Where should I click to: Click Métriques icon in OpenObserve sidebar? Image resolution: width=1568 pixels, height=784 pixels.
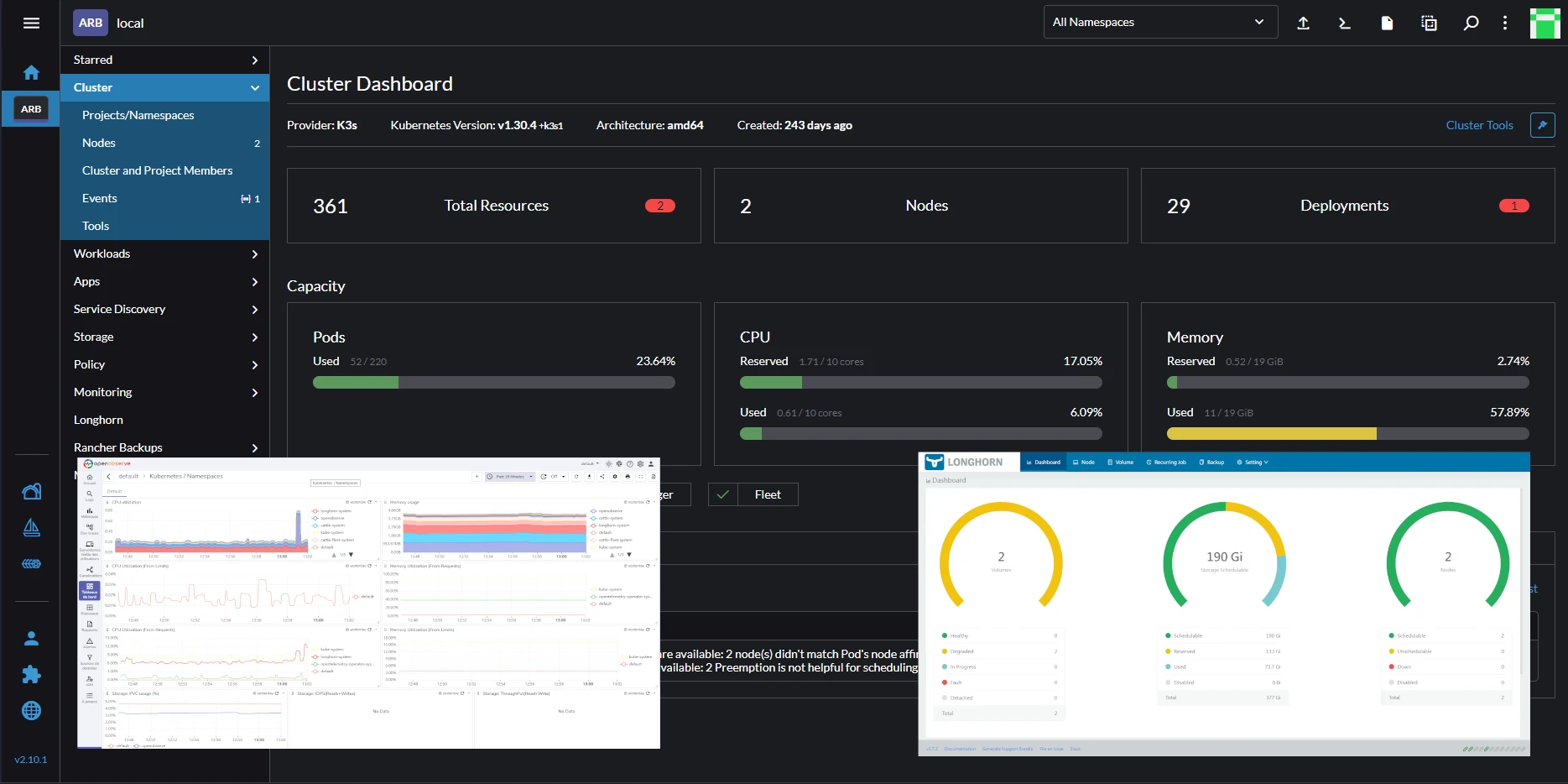pyautogui.click(x=90, y=512)
